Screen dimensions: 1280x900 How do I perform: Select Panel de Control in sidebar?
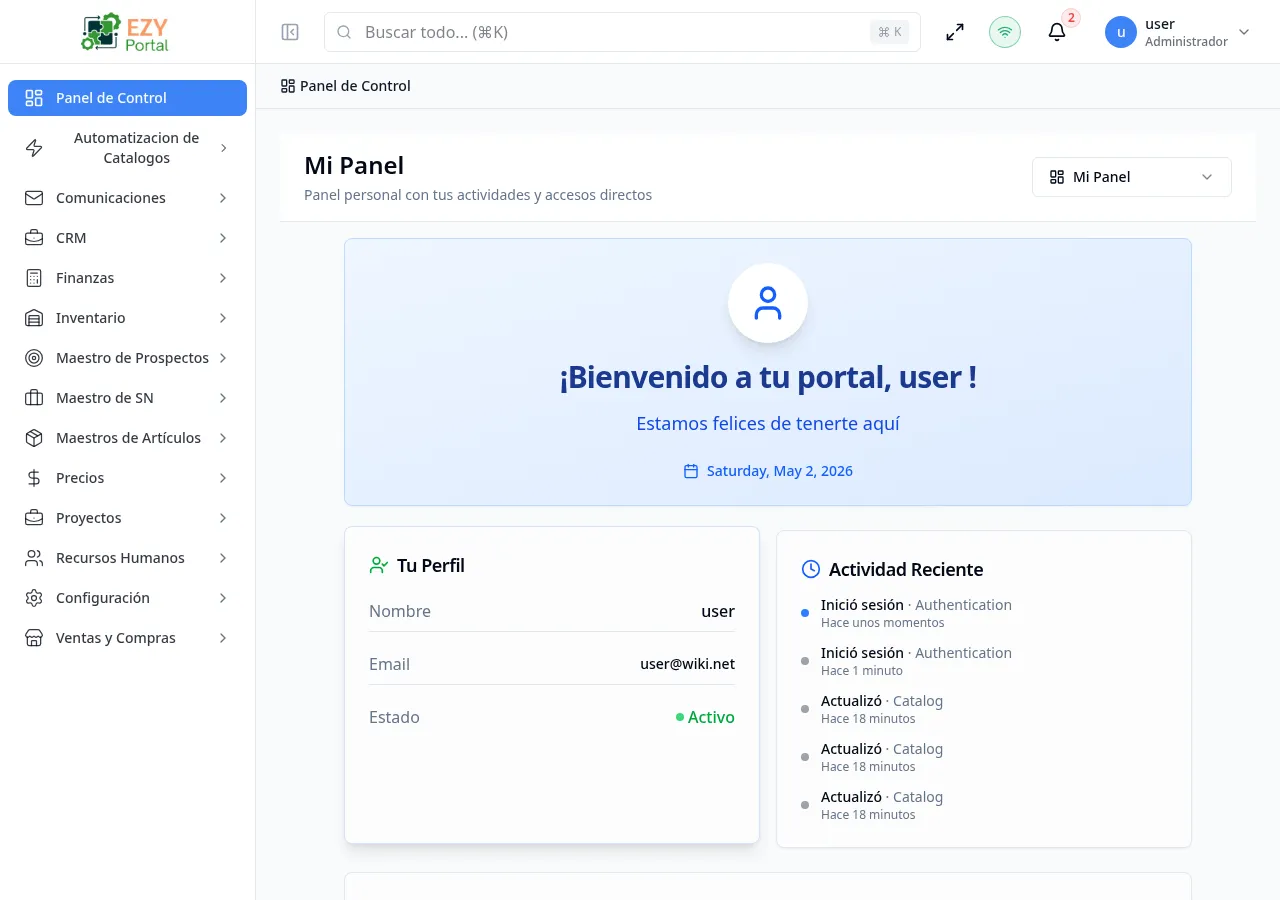tap(127, 98)
